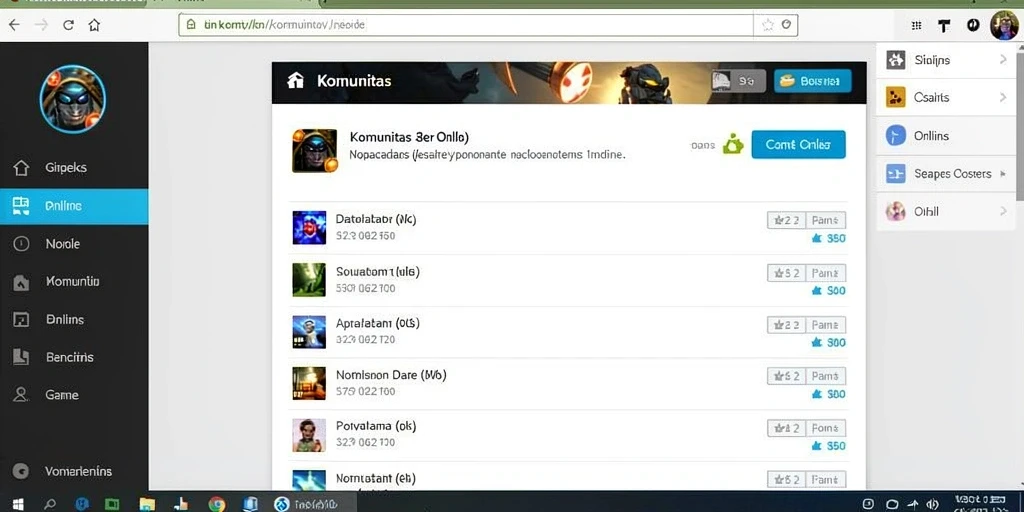The image size is (1024, 512).
Task: Click Pams button in Nomisnon Dare row
Action: click(x=825, y=376)
